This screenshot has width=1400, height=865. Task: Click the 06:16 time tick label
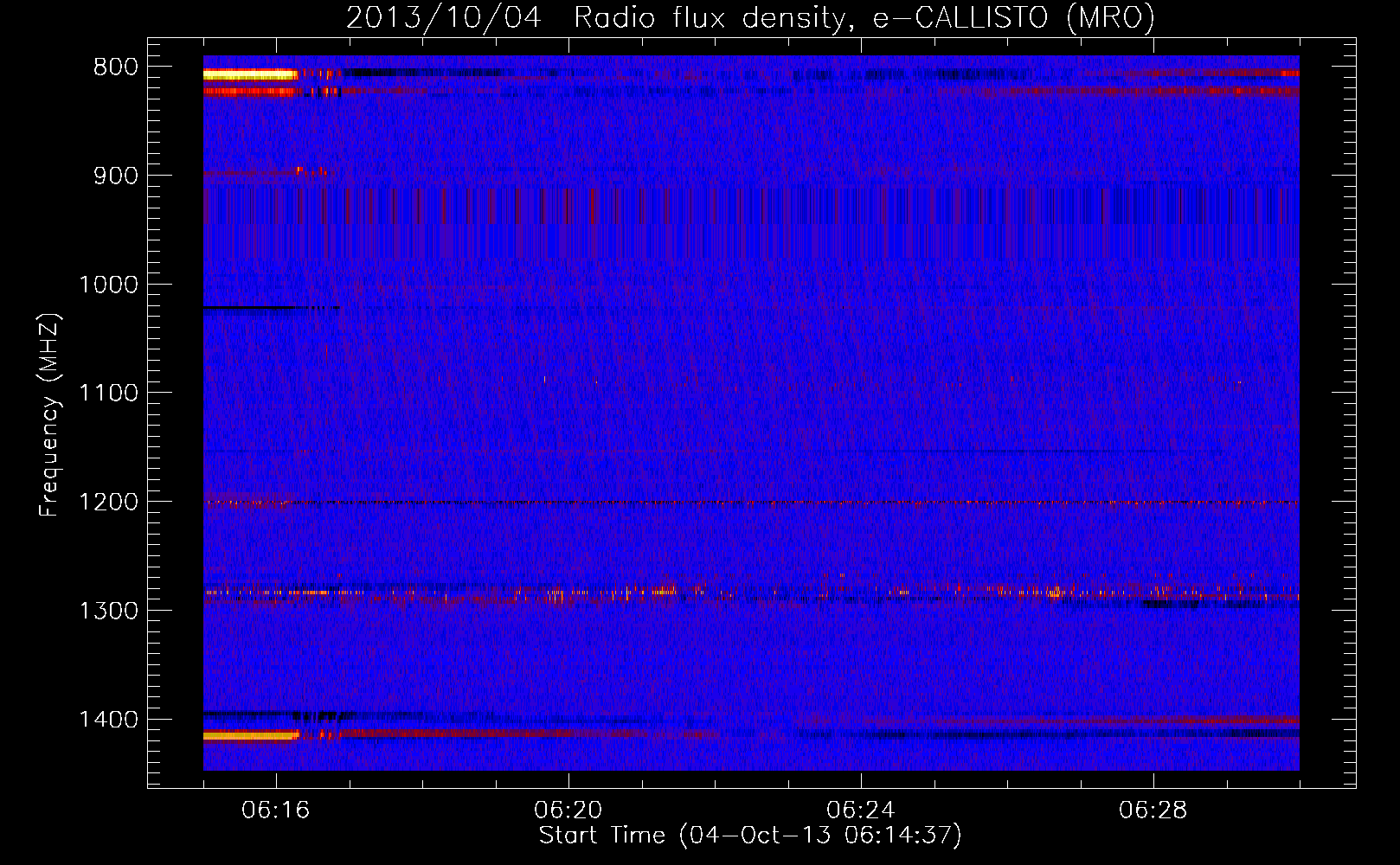276,811
